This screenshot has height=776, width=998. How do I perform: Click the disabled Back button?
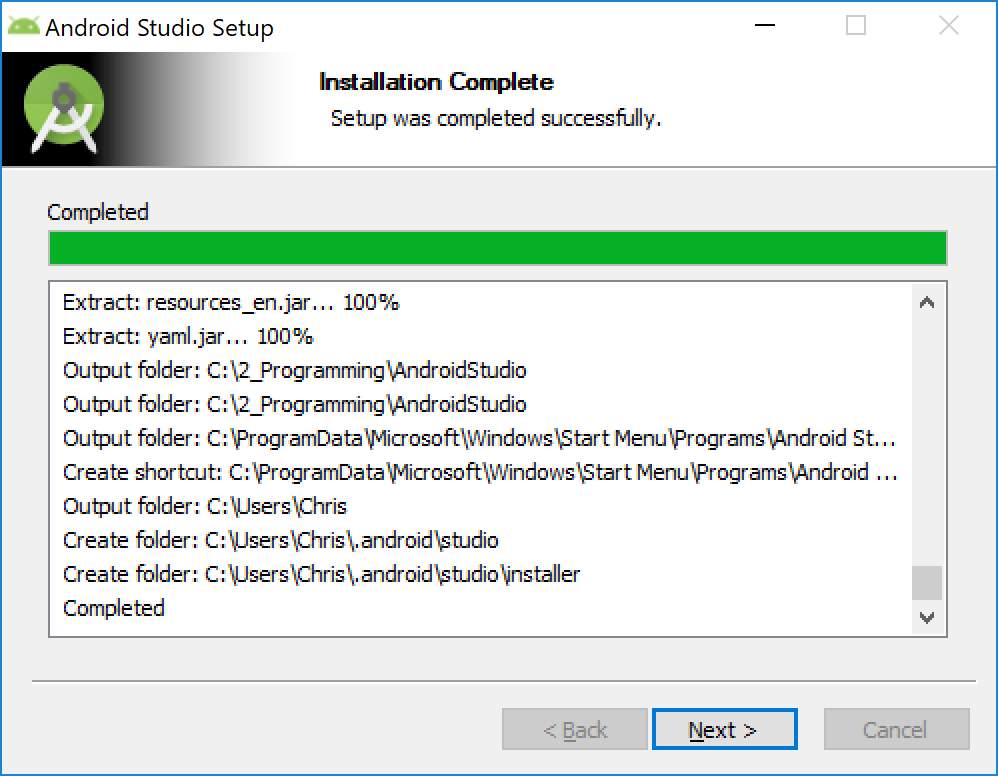(575, 729)
